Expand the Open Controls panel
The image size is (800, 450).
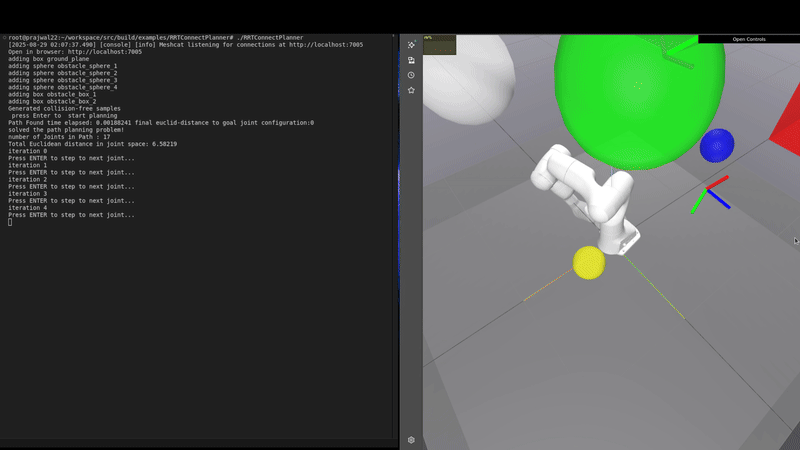749,39
